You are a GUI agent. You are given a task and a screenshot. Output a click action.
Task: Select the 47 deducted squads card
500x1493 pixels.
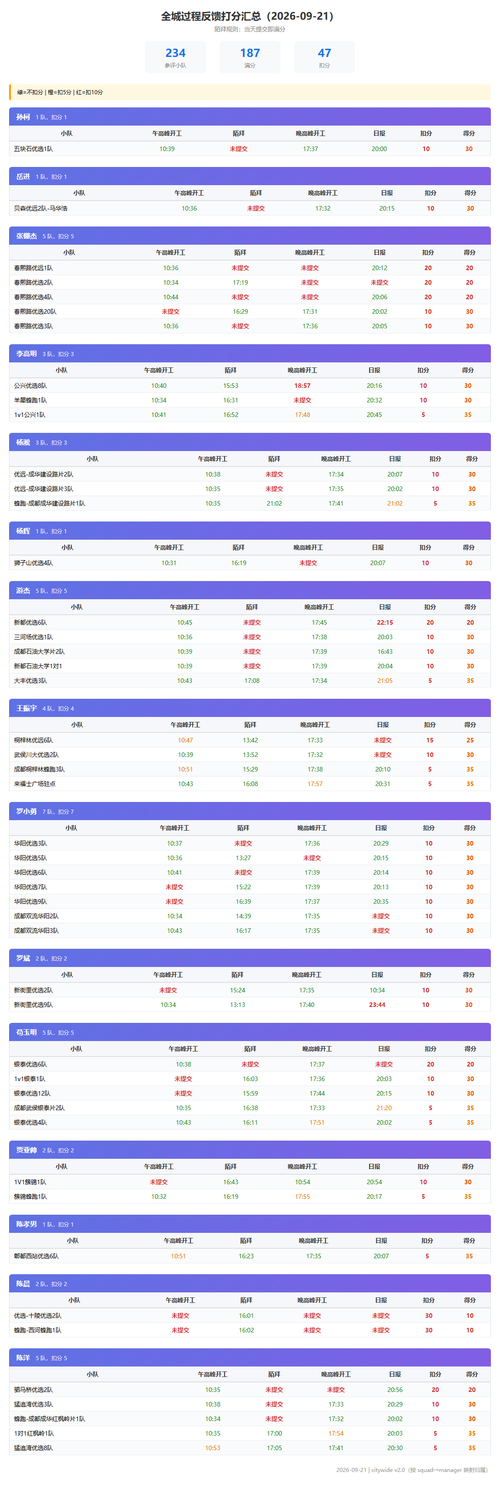coord(324,57)
